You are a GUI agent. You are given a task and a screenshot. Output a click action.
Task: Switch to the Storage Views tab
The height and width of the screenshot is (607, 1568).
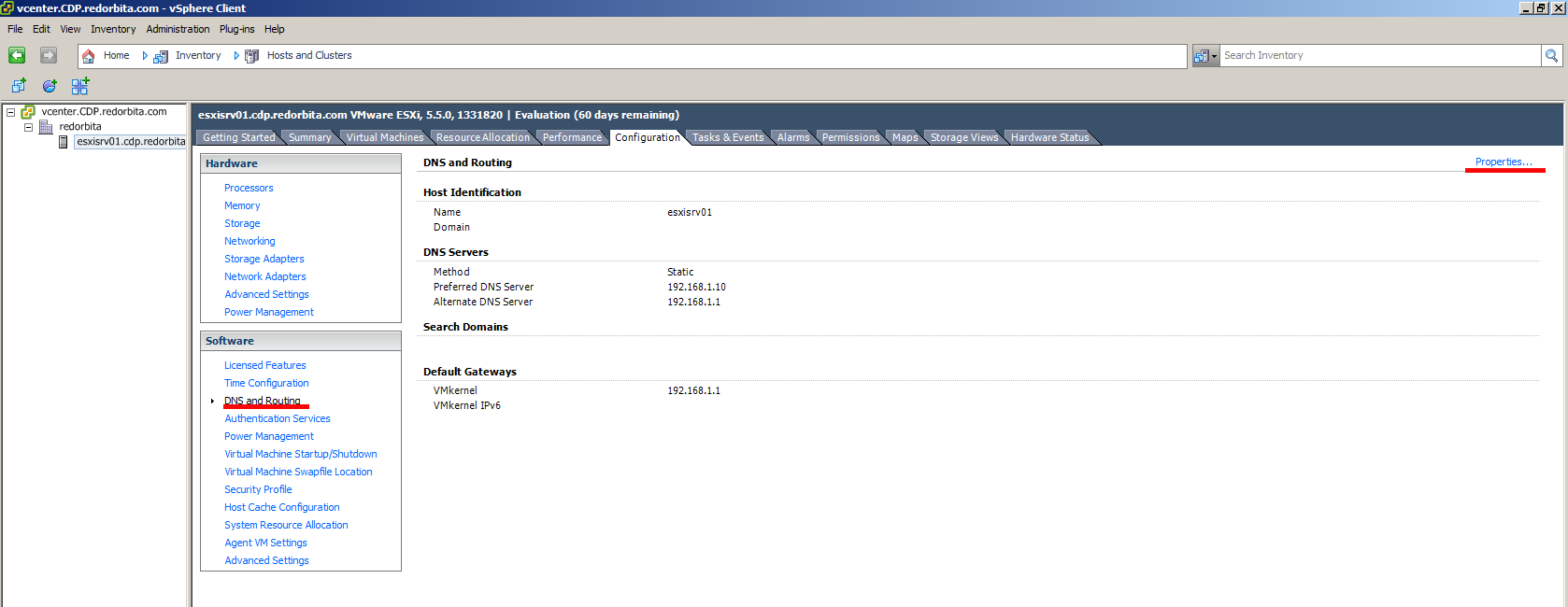pyautogui.click(x=964, y=137)
